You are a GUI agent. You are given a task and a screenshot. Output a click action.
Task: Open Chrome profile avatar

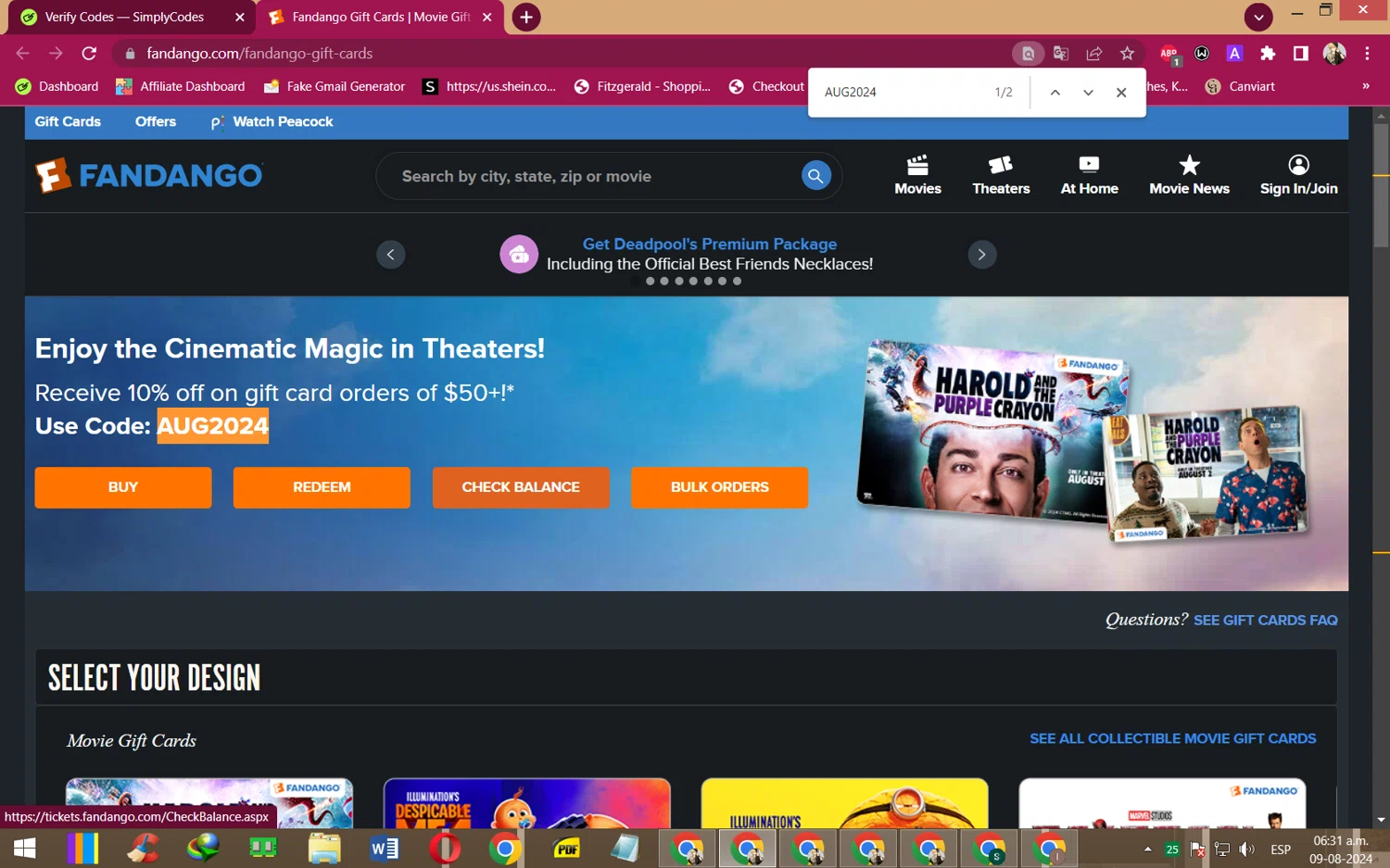coord(1334,54)
